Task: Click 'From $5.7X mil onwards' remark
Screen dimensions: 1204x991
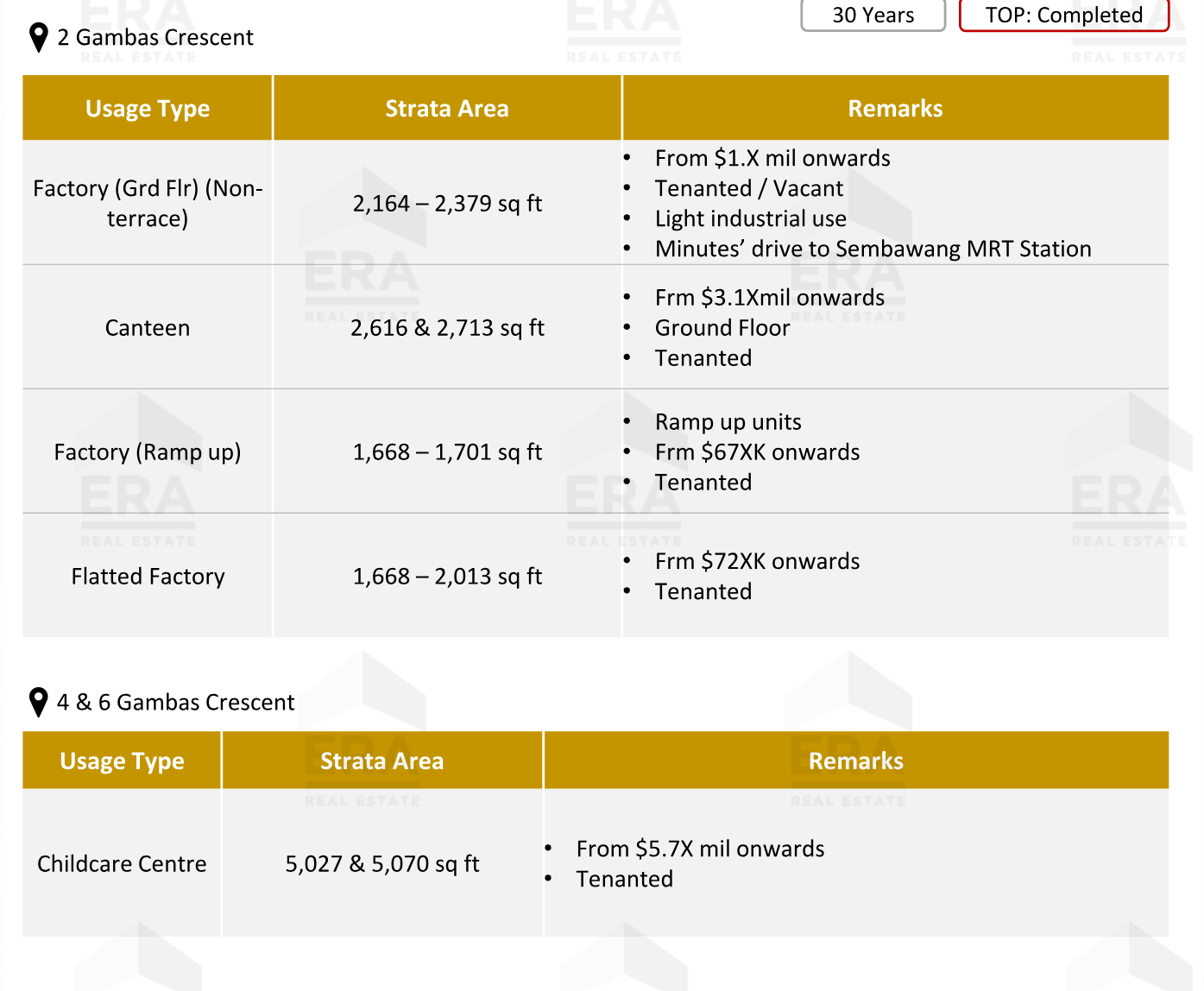Action: coord(700,849)
